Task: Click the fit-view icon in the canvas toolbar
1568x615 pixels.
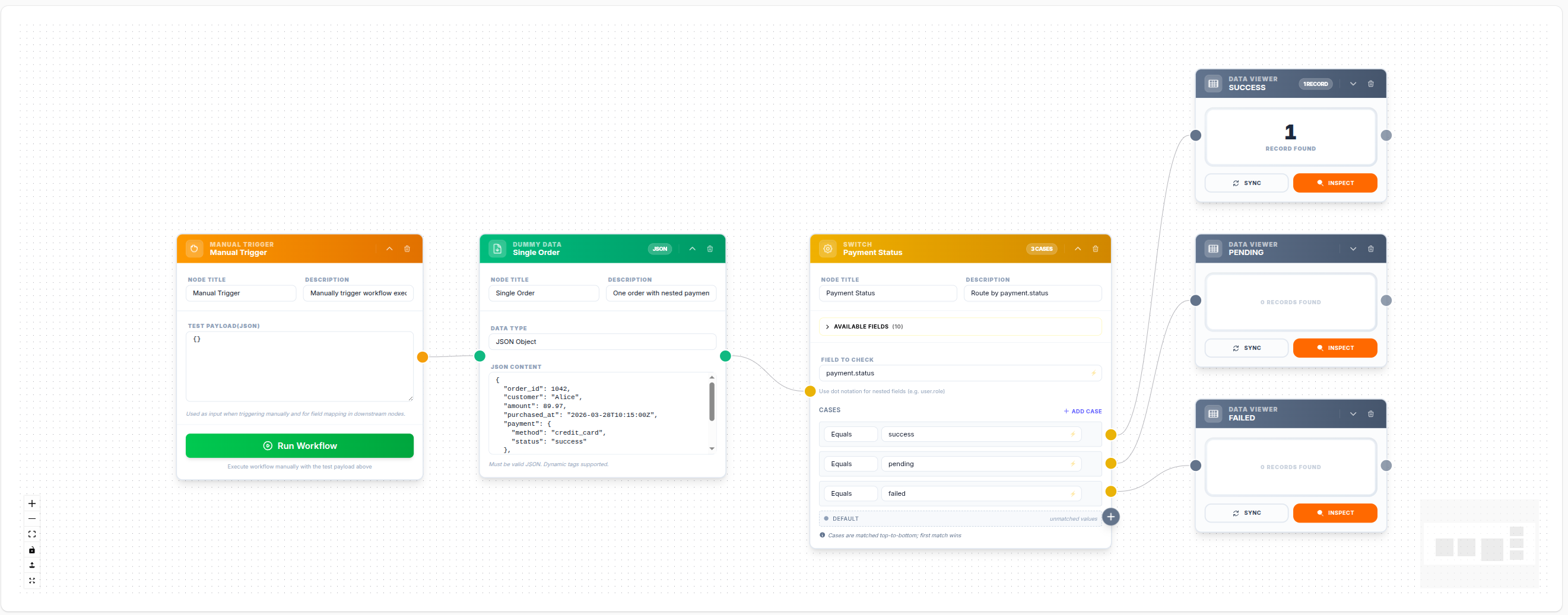Action: click(x=31, y=534)
